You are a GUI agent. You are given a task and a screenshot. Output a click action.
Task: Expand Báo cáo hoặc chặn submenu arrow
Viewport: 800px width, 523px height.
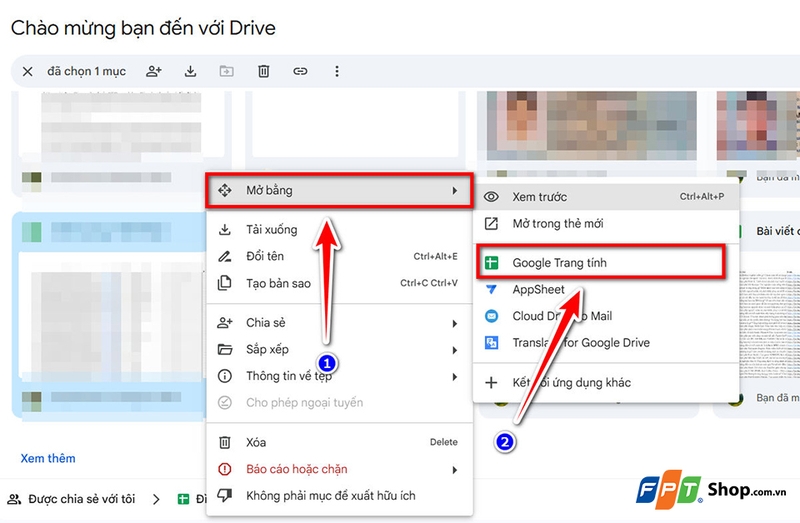click(454, 470)
